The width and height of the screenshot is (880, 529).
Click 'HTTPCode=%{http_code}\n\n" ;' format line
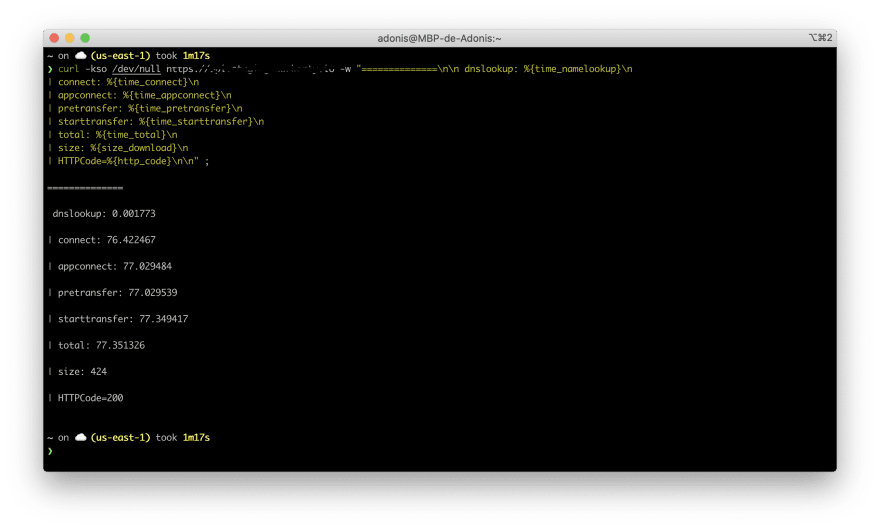point(134,161)
